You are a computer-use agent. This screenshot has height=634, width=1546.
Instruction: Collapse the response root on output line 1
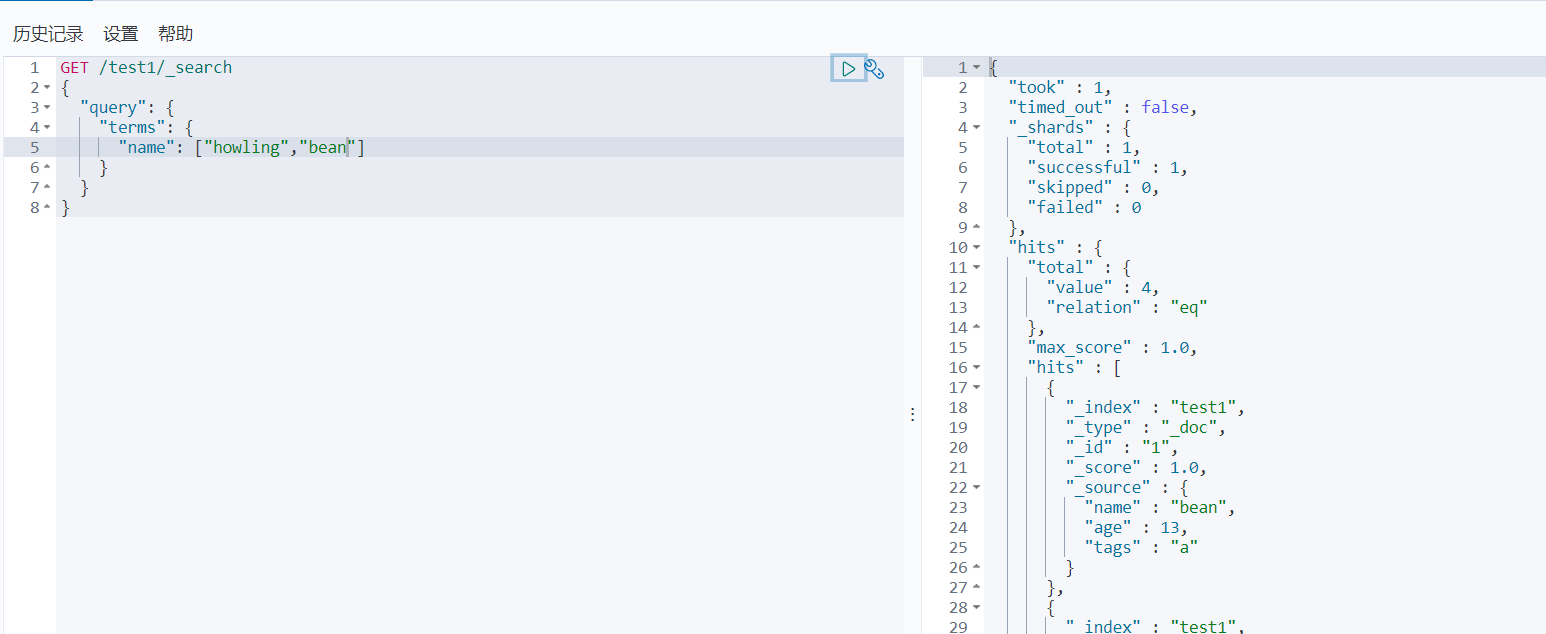tap(977, 68)
